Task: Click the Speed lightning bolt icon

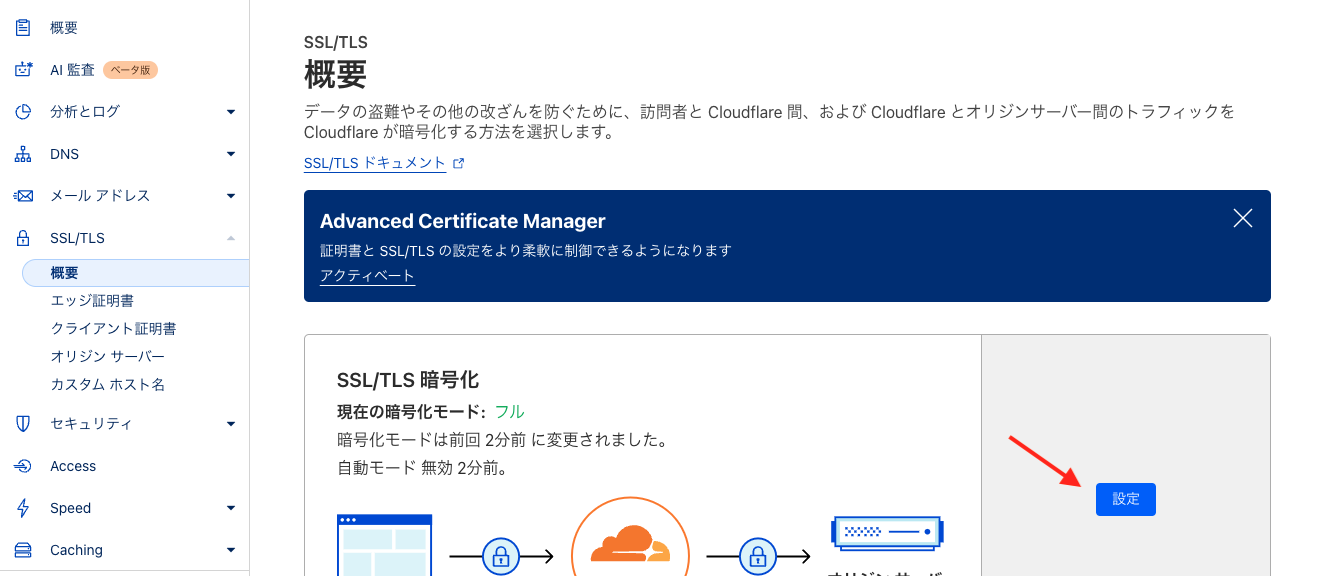Action: click(23, 508)
